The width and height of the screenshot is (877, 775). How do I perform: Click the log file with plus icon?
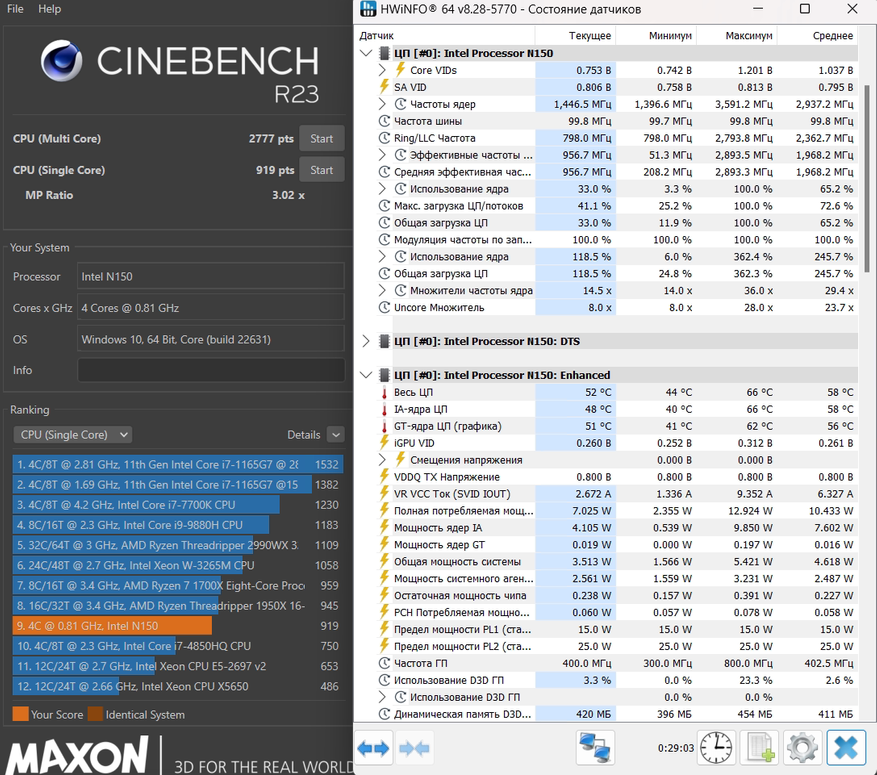tap(760, 748)
